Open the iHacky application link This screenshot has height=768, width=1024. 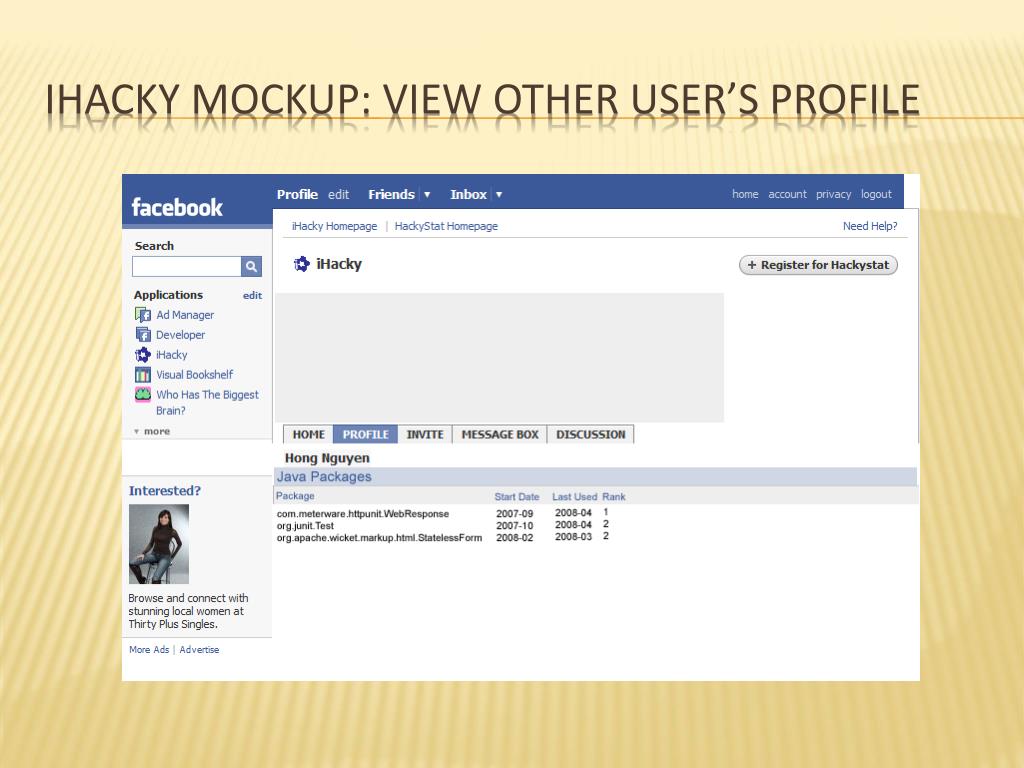tap(172, 355)
